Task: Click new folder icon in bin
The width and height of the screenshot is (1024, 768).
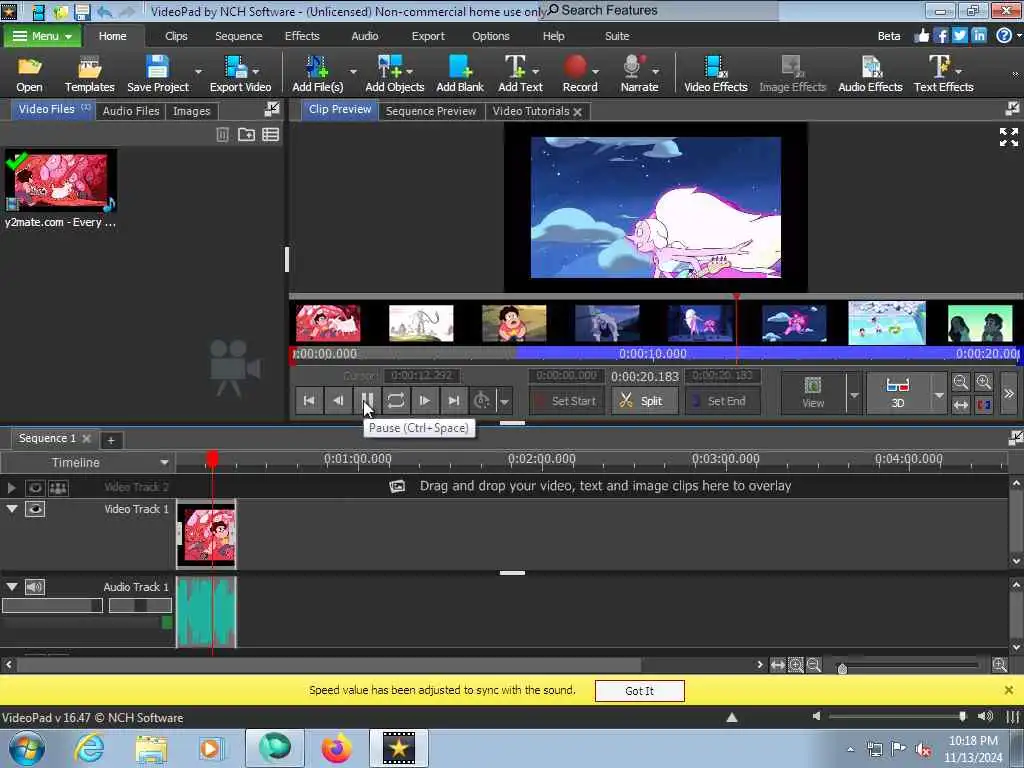Action: tap(246, 135)
